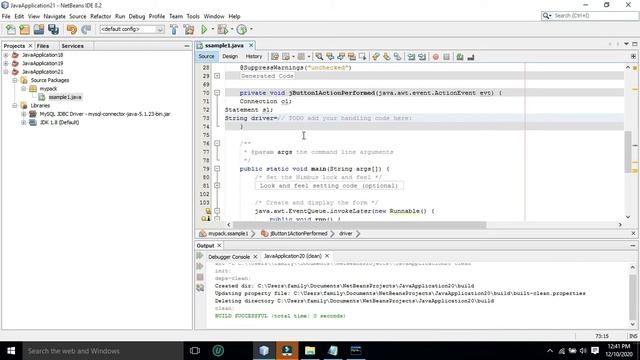
Task: Expand the MySQL JDBC Driver library node
Action: [x=23, y=114]
